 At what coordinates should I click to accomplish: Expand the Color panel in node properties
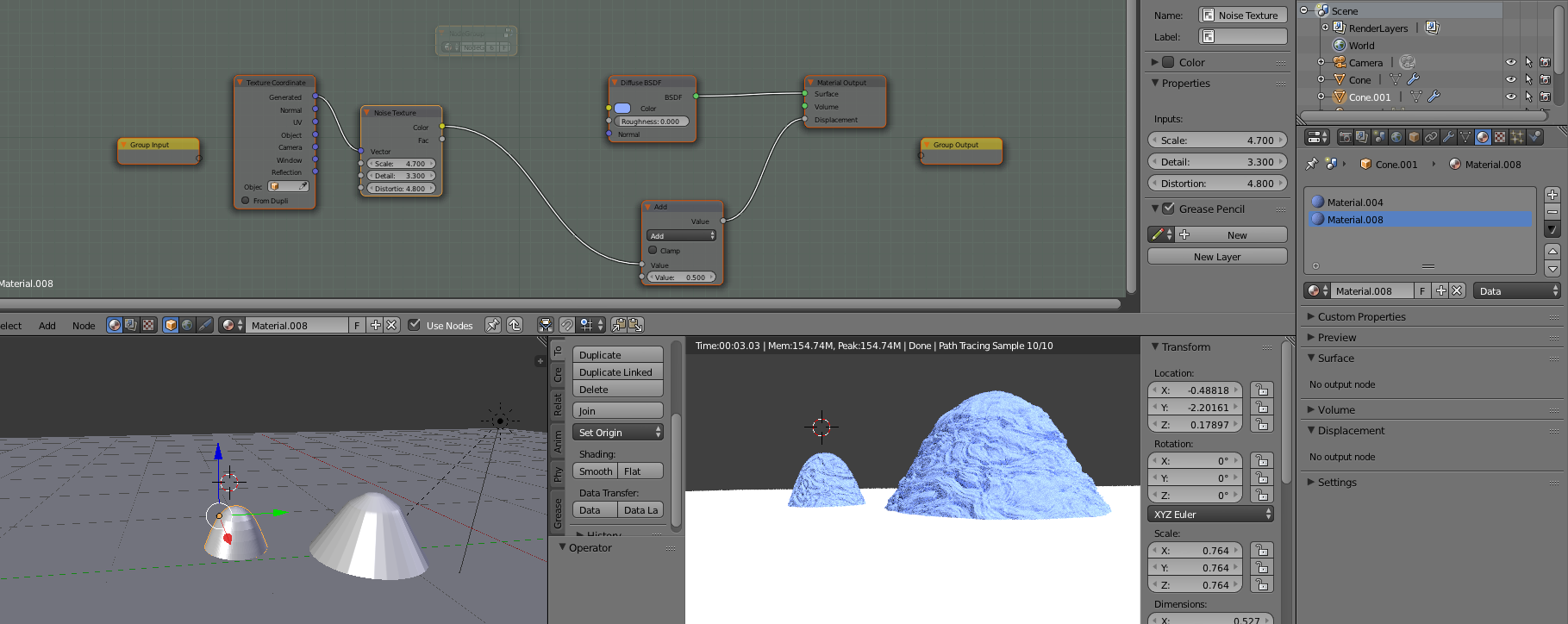pyautogui.click(x=1192, y=62)
